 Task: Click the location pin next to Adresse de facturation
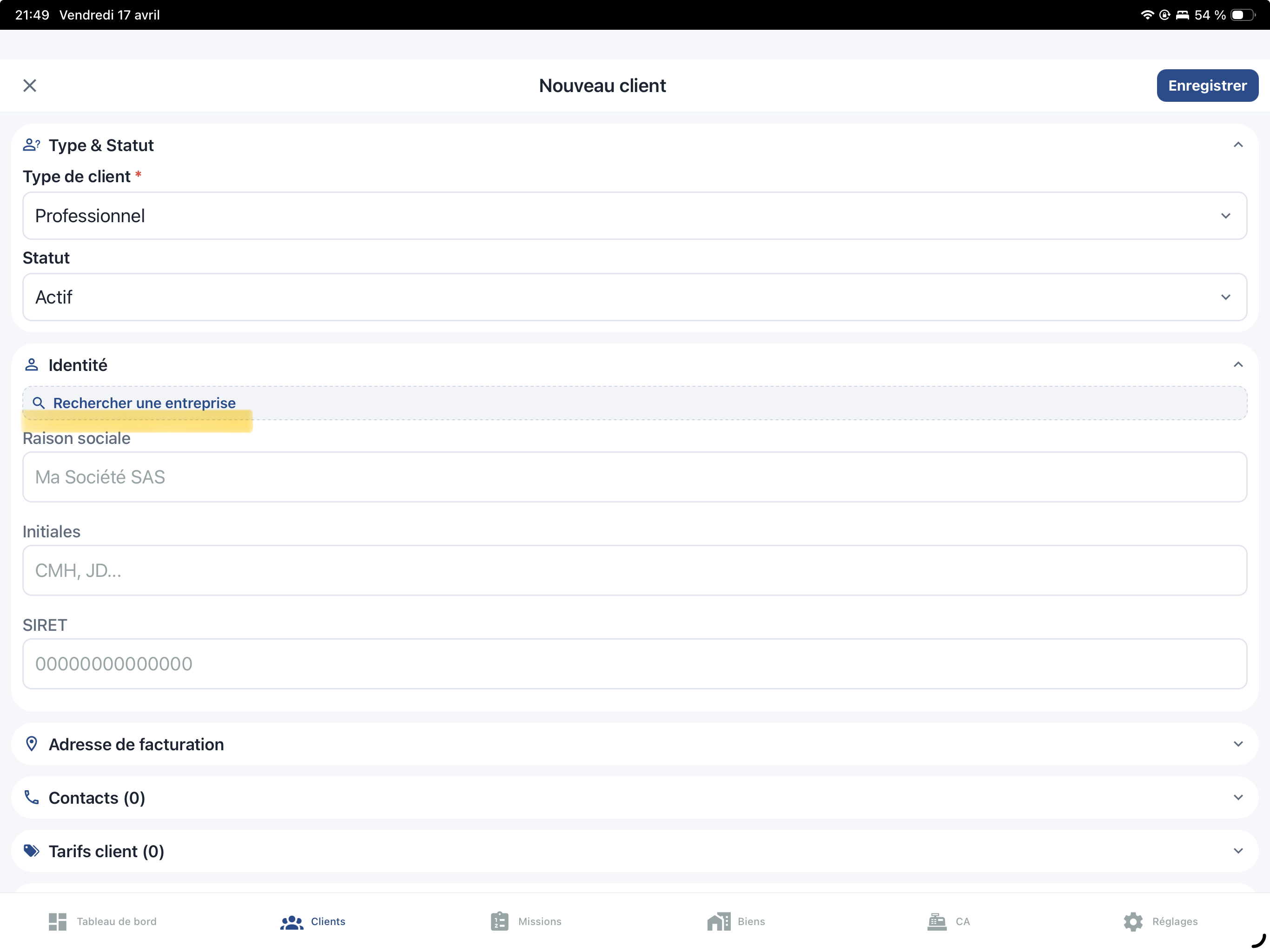(32, 744)
